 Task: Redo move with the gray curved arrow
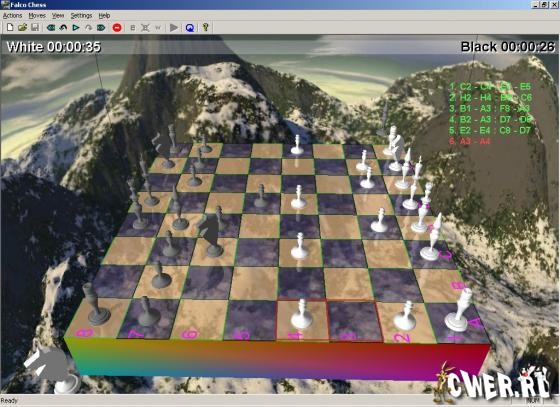pos(88,27)
